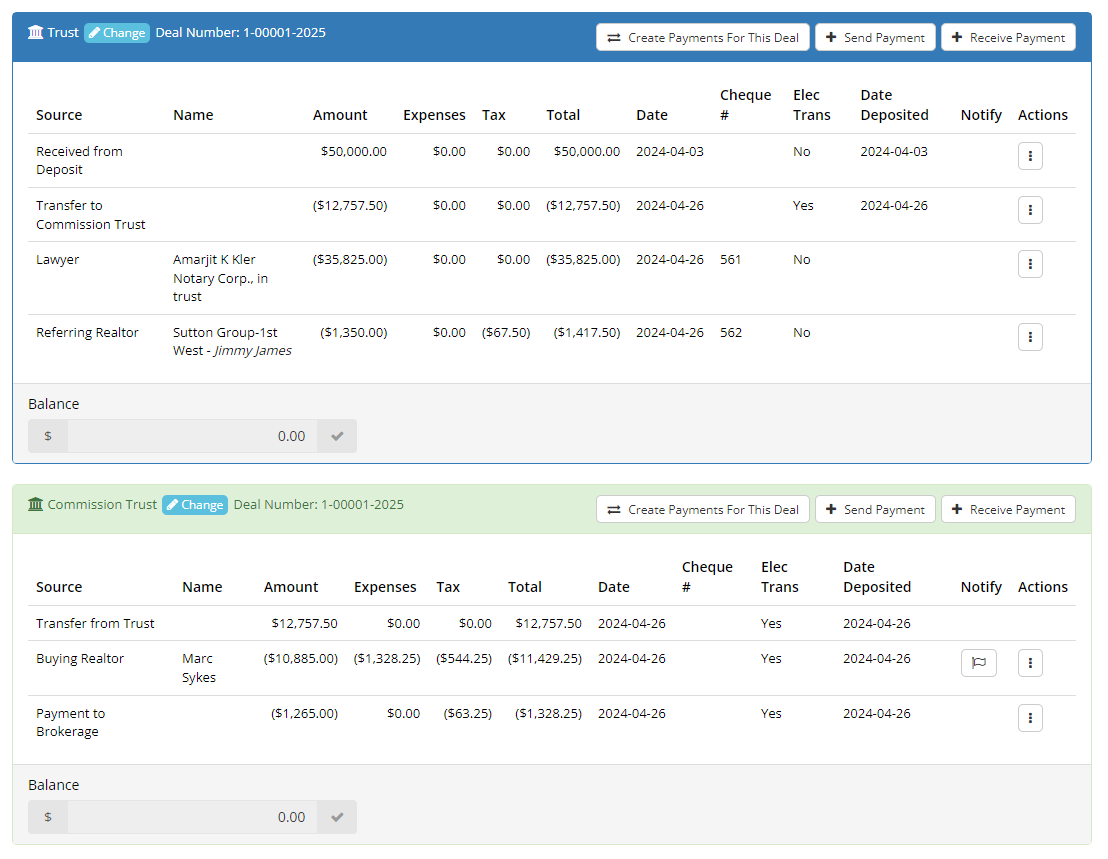Click the ($35,825.00) Lawyer amount
This screenshot has width=1108, height=859.
tap(350, 259)
